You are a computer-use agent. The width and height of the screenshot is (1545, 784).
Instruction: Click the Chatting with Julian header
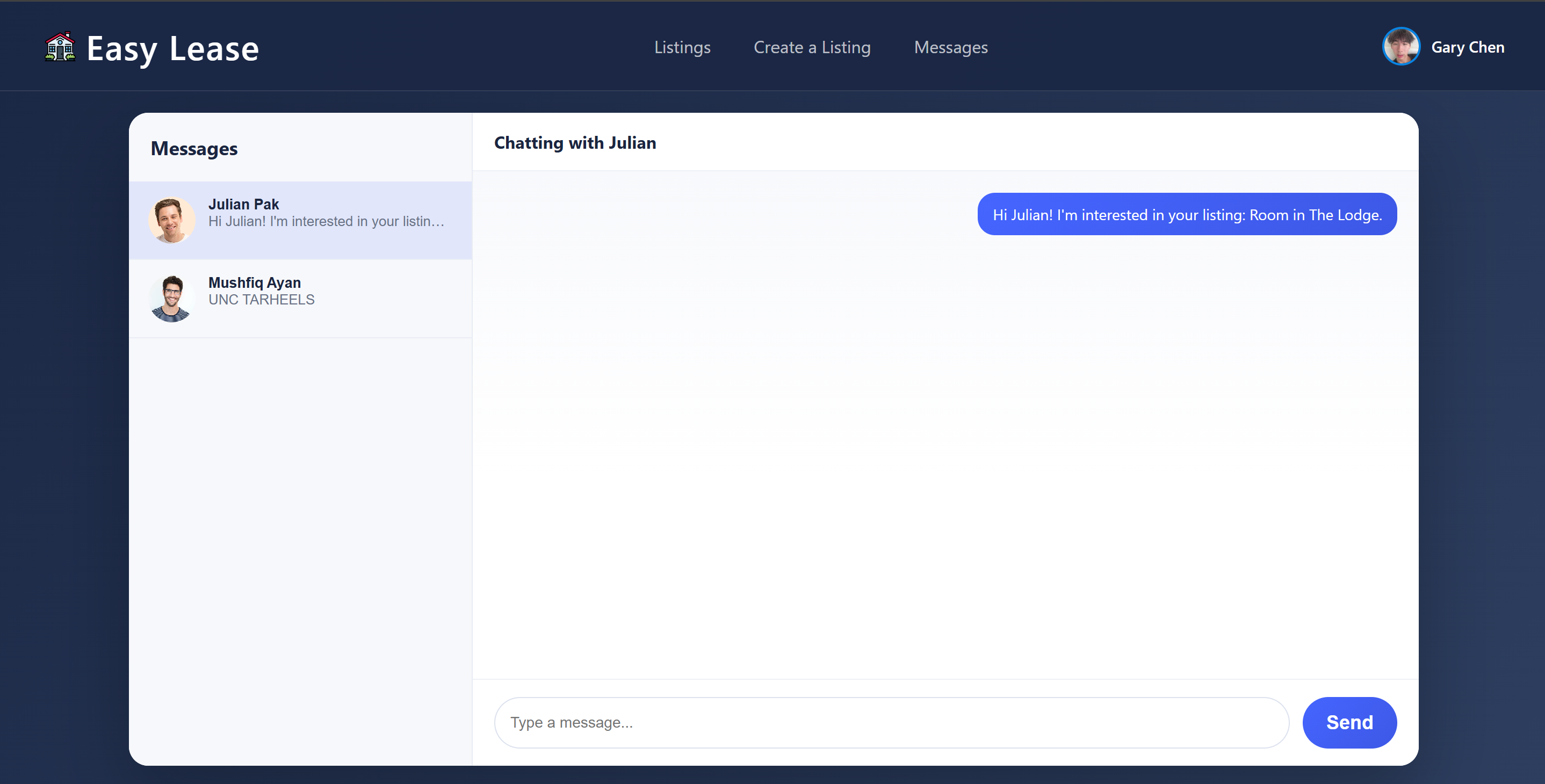point(575,143)
